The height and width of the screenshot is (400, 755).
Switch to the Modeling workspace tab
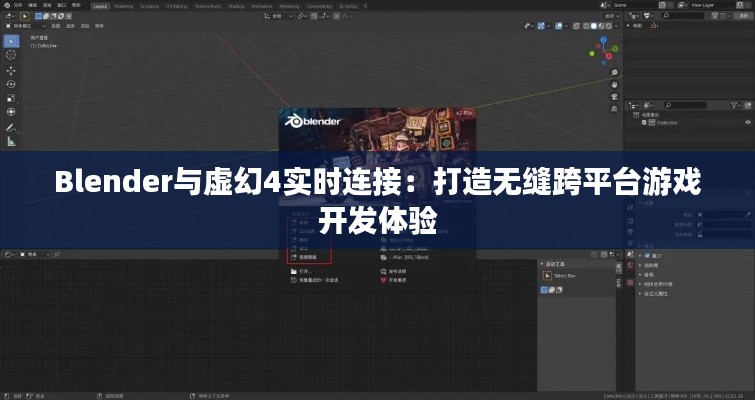(x=124, y=6)
